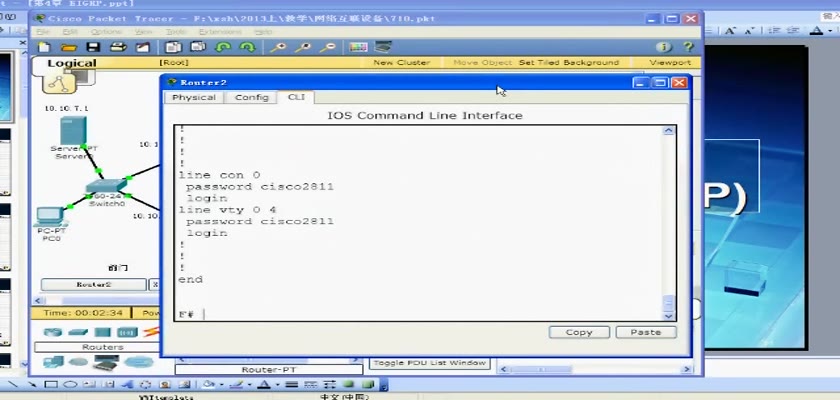Select the End Devices category icon
The width and height of the screenshot is (840, 400).
(x=53, y=363)
